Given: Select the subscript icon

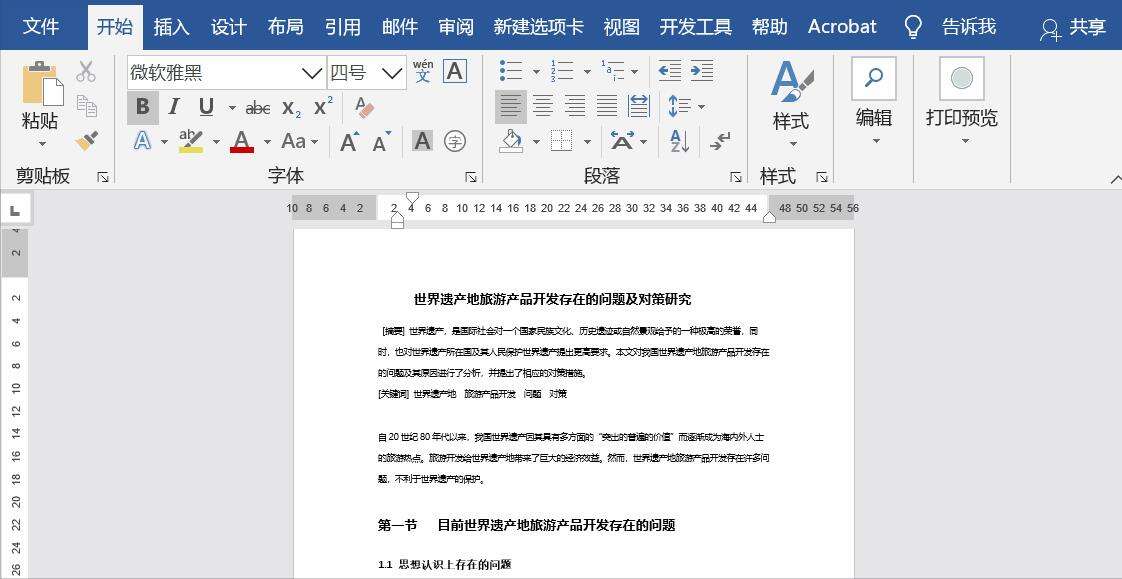Looking at the screenshot, I should 289,107.
